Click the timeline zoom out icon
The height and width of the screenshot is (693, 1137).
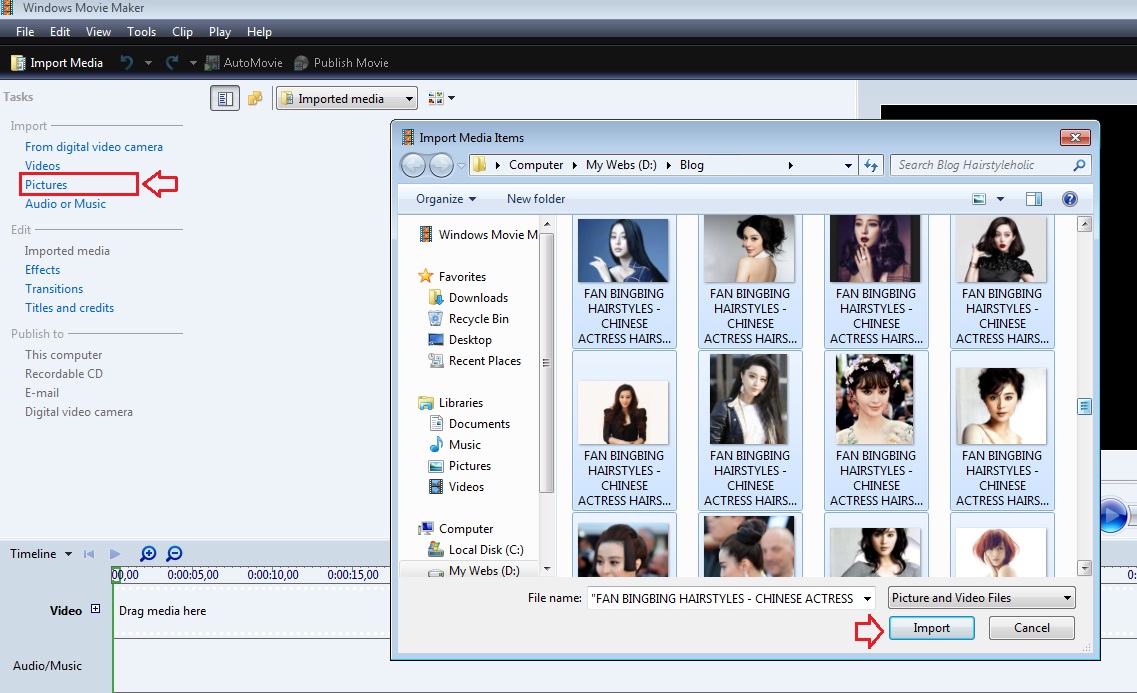click(x=174, y=554)
